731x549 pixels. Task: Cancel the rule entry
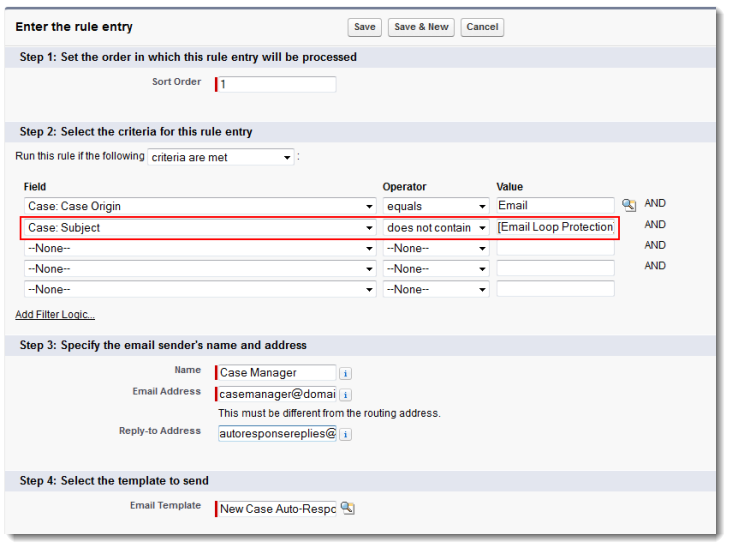click(x=482, y=27)
